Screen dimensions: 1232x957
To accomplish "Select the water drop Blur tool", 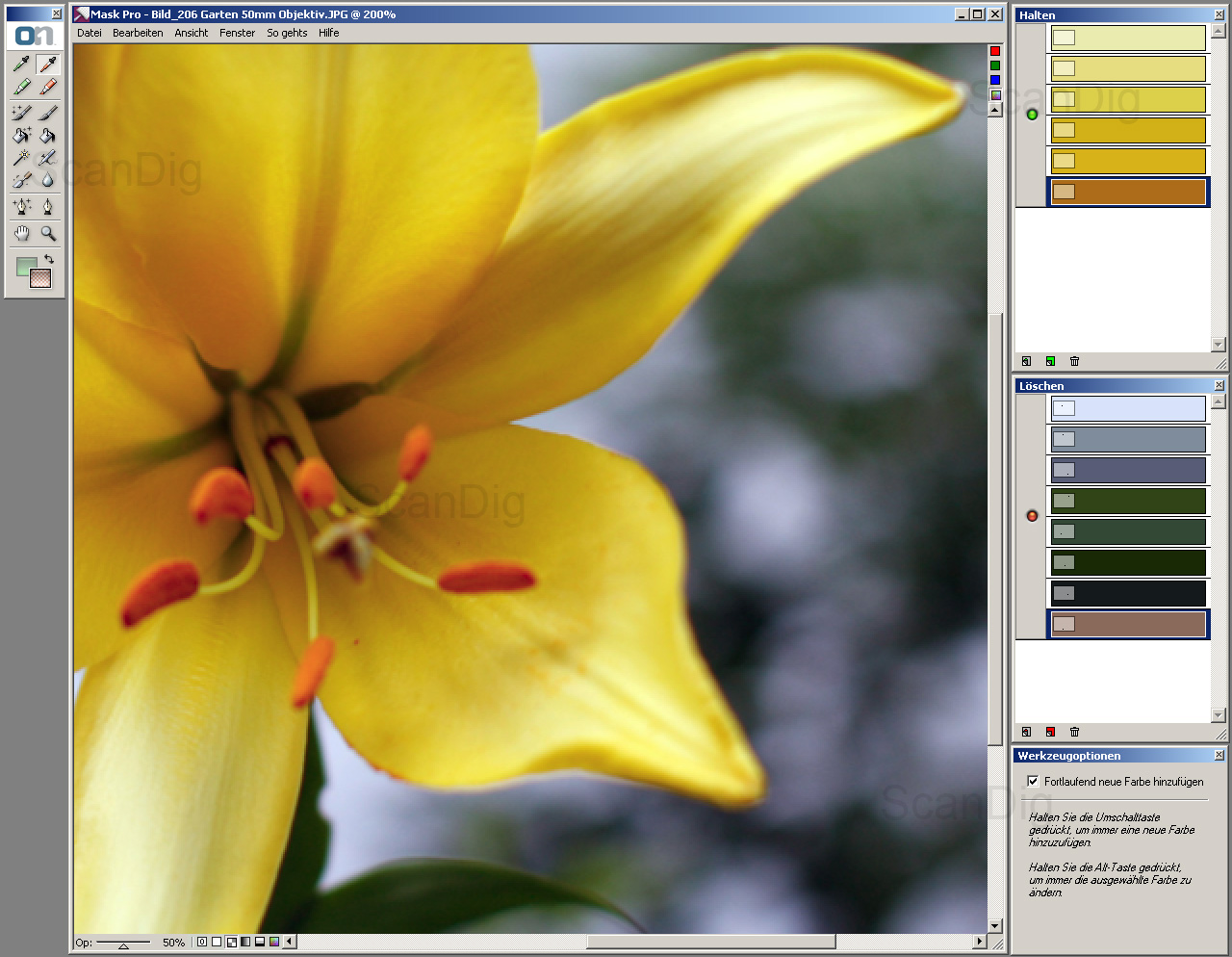I will 47,180.
